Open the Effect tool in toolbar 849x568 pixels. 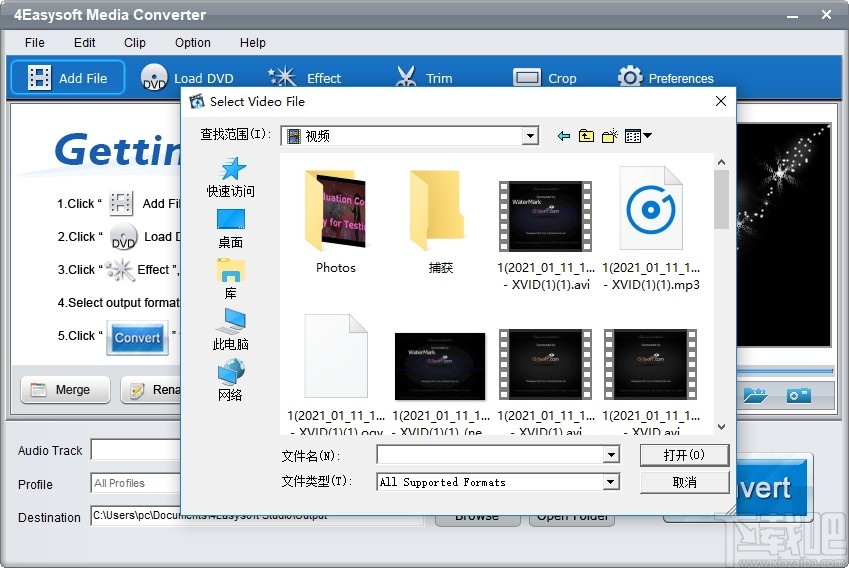click(305, 78)
